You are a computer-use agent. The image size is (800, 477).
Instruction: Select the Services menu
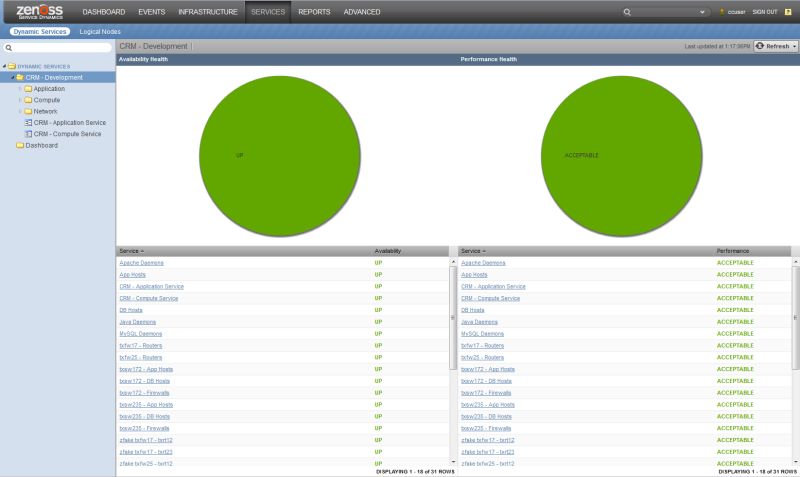coord(268,12)
